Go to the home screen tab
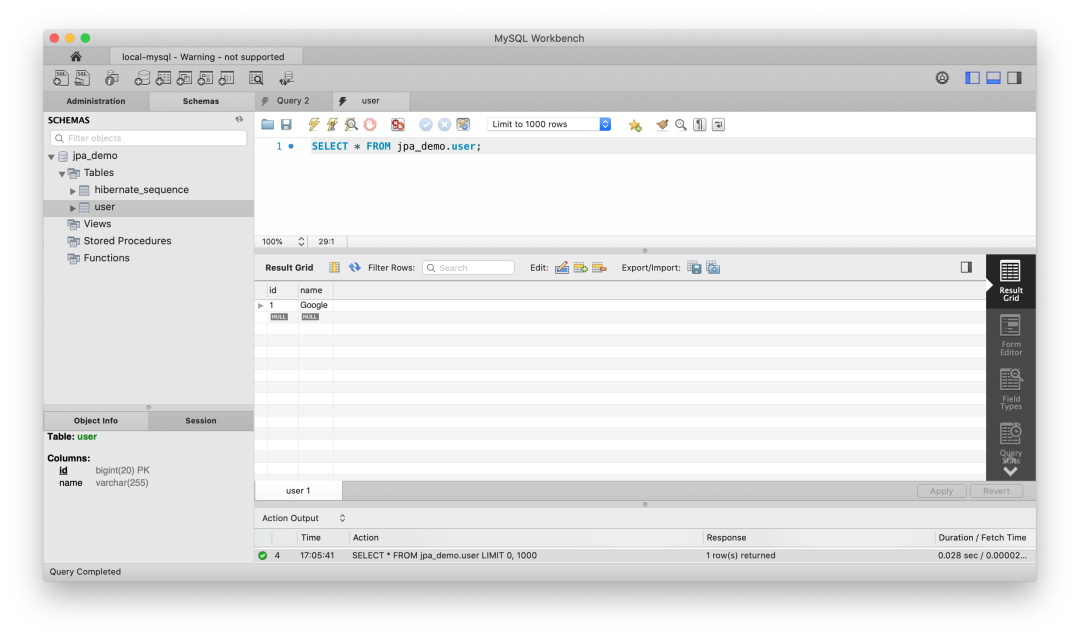Viewport: 1080px width, 639px height. click(76, 56)
